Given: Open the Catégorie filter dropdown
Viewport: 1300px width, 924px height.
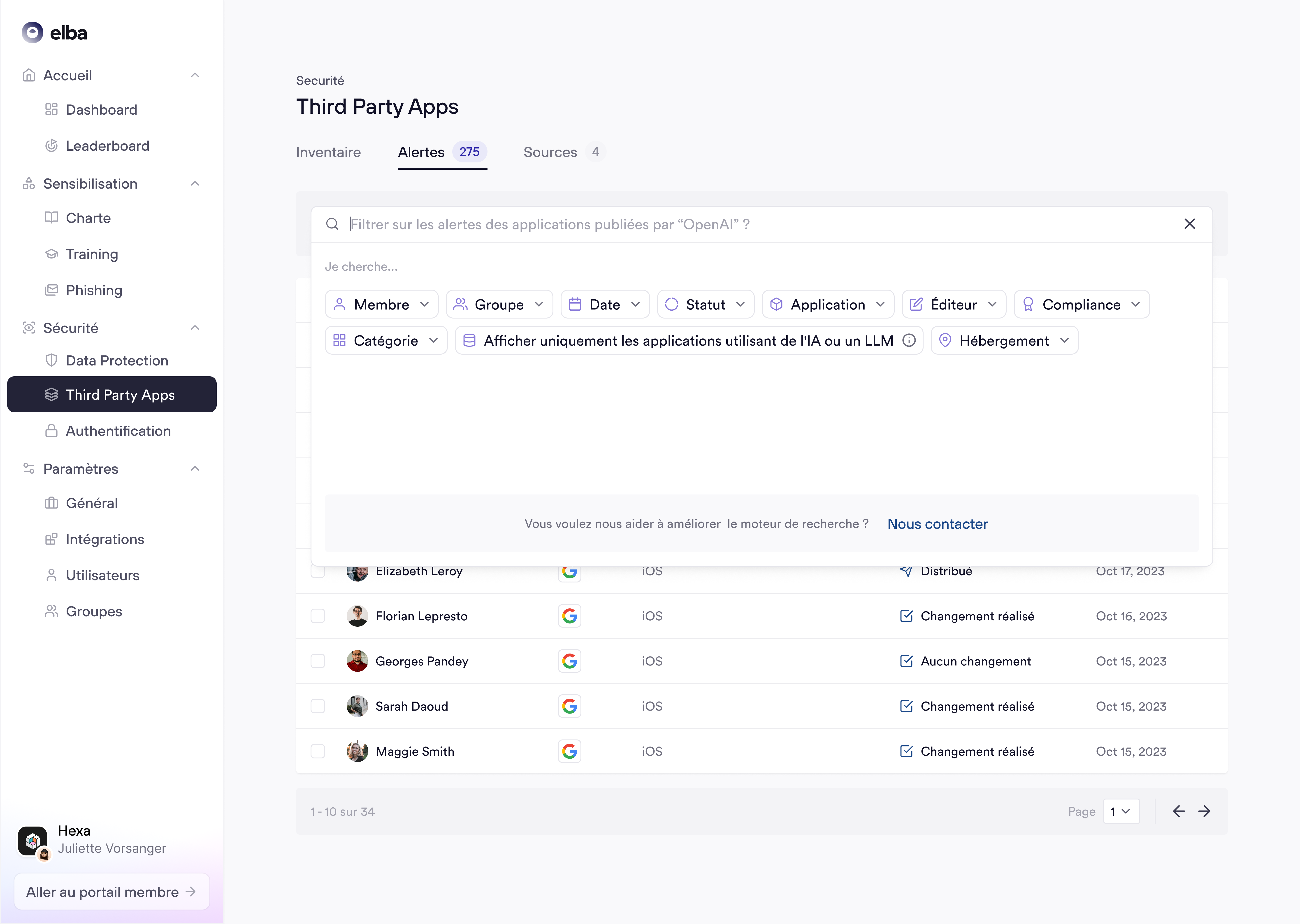Looking at the screenshot, I should pos(386,340).
